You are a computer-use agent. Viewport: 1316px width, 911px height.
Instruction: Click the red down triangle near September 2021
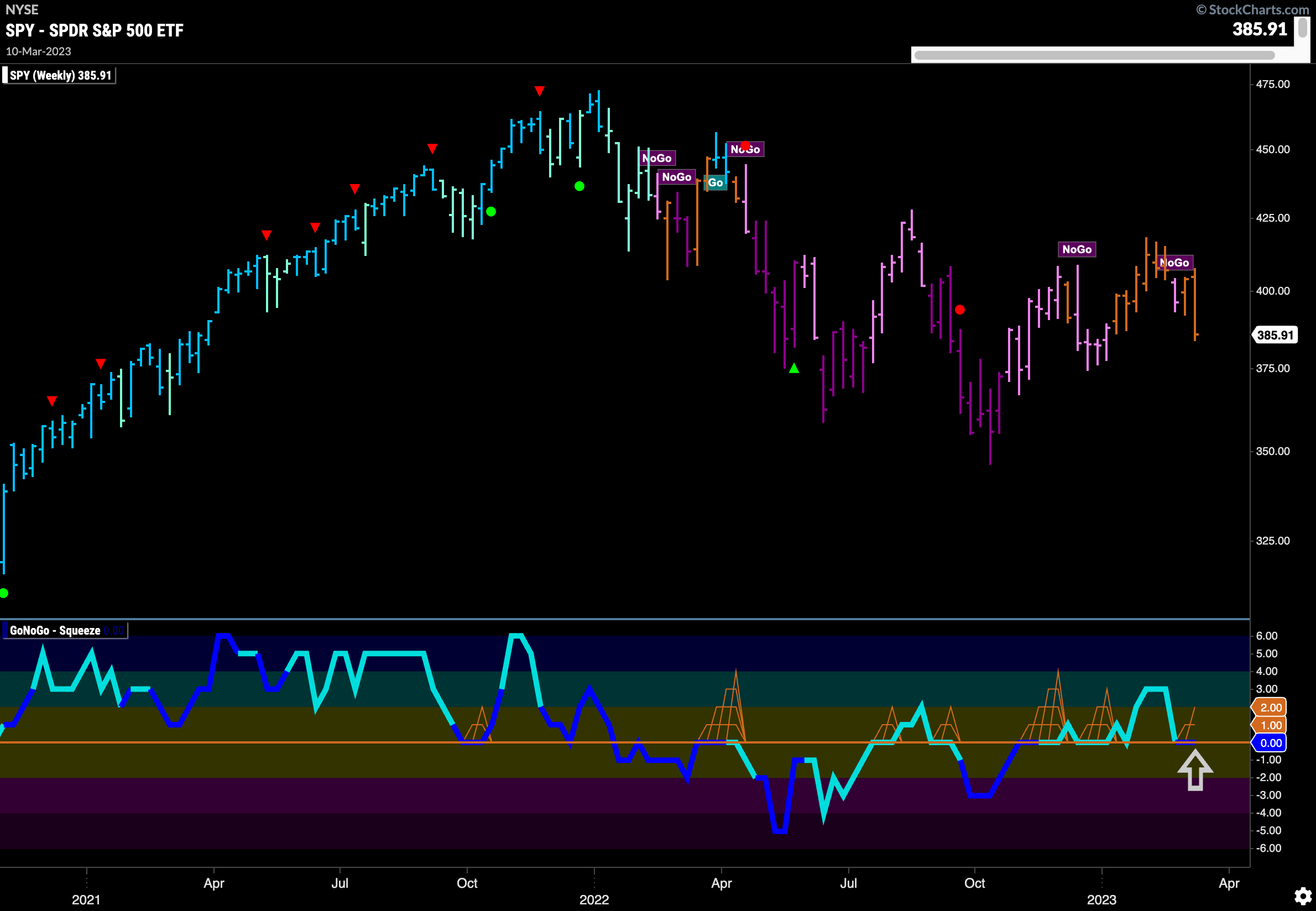click(432, 149)
